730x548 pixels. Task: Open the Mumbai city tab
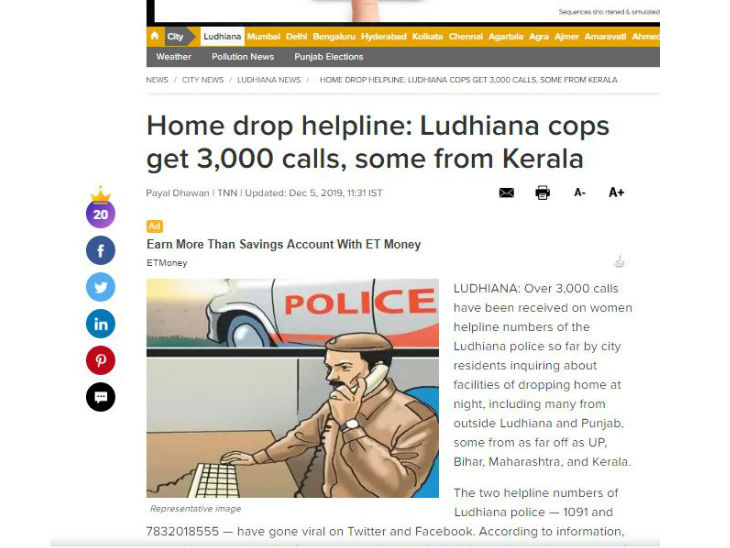(264, 37)
